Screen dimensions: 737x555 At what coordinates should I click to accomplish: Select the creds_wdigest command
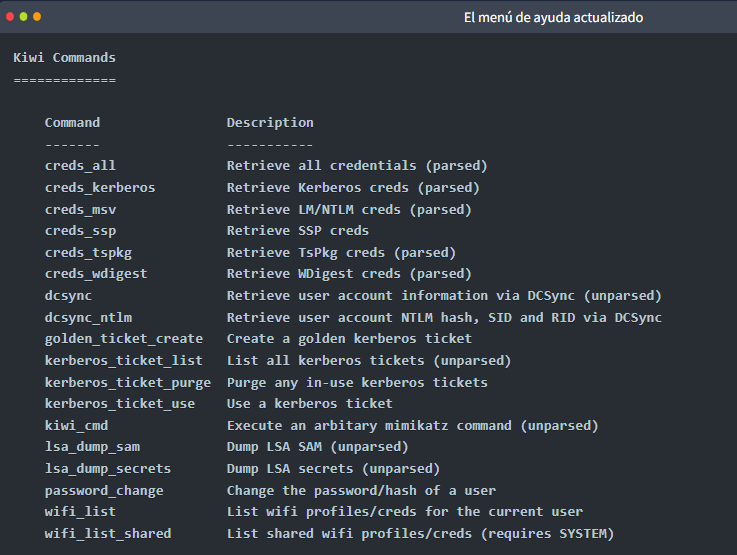[x=96, y=274]
